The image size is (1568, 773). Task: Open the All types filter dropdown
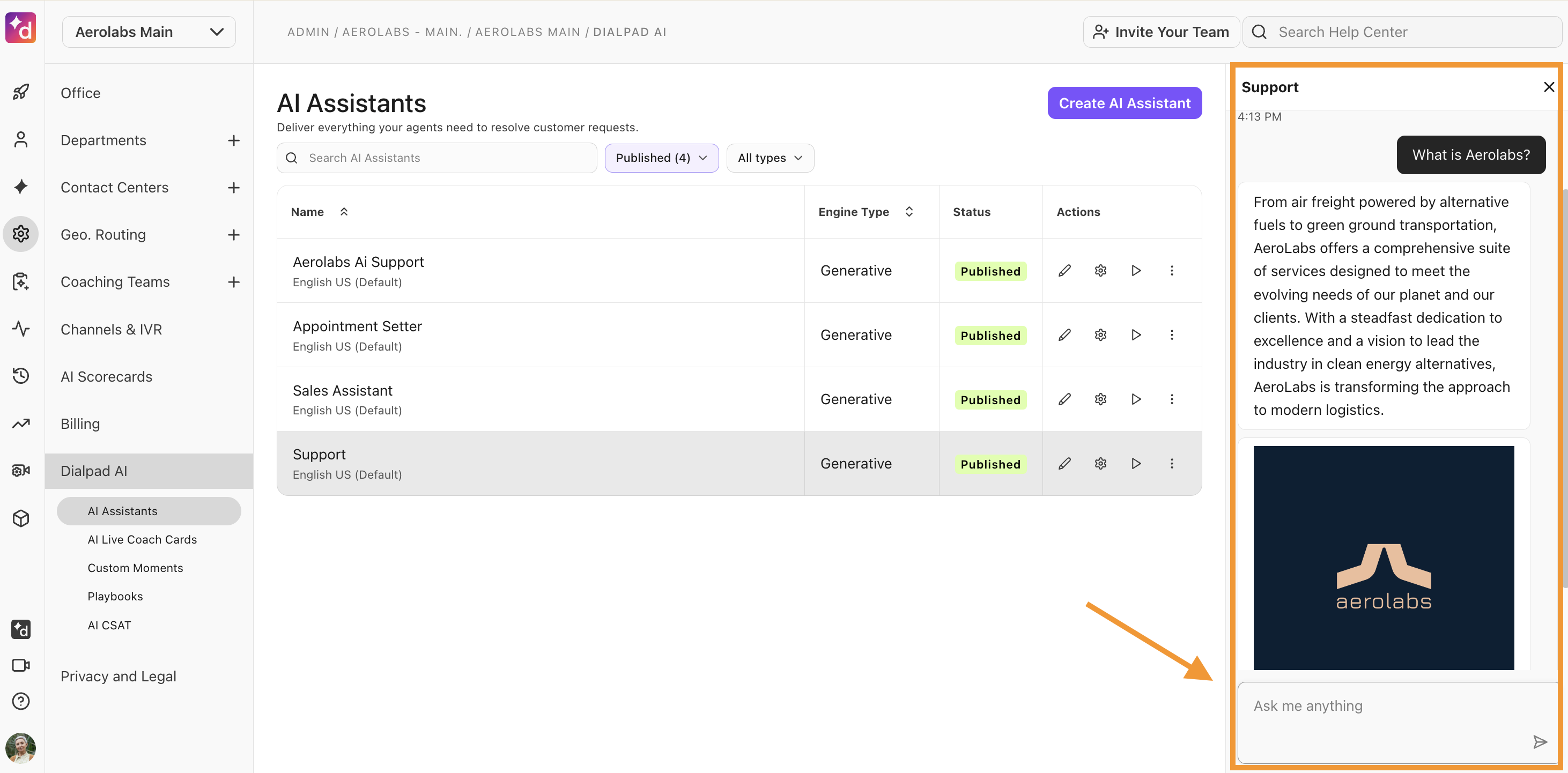point(770,158)
